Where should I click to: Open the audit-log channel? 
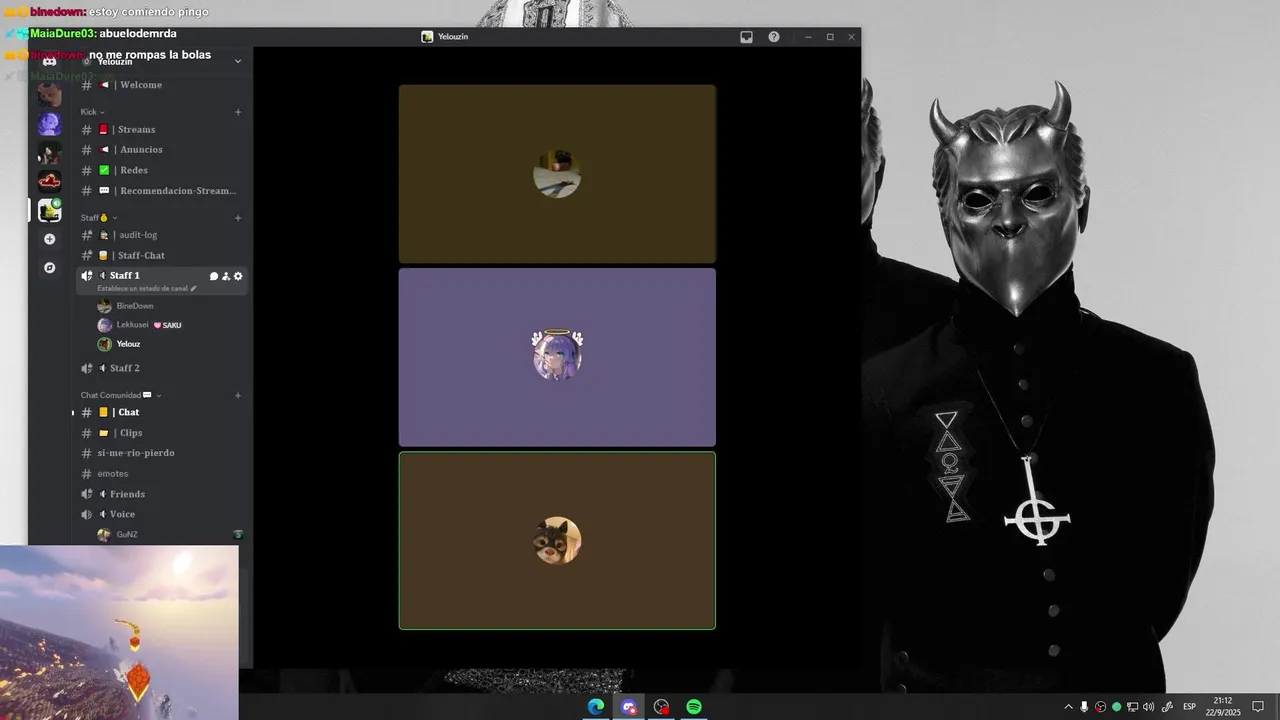[161, 235]
